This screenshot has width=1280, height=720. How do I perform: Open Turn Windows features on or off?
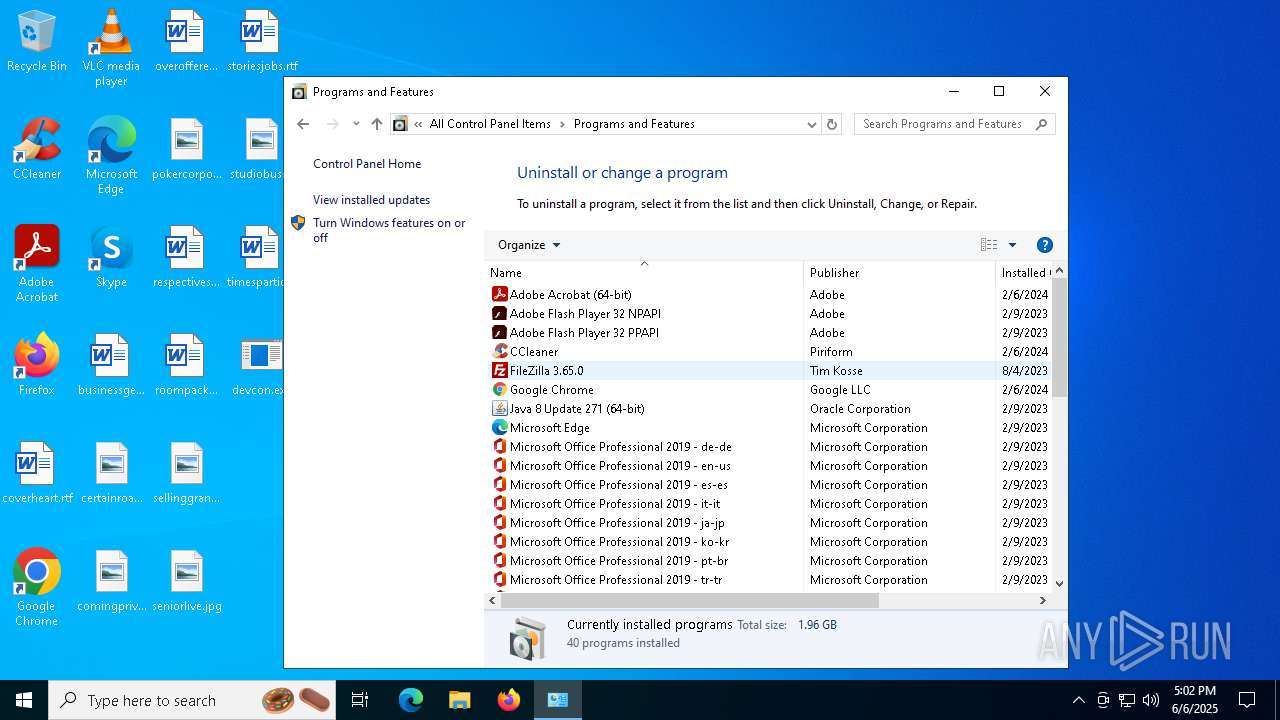389,230
